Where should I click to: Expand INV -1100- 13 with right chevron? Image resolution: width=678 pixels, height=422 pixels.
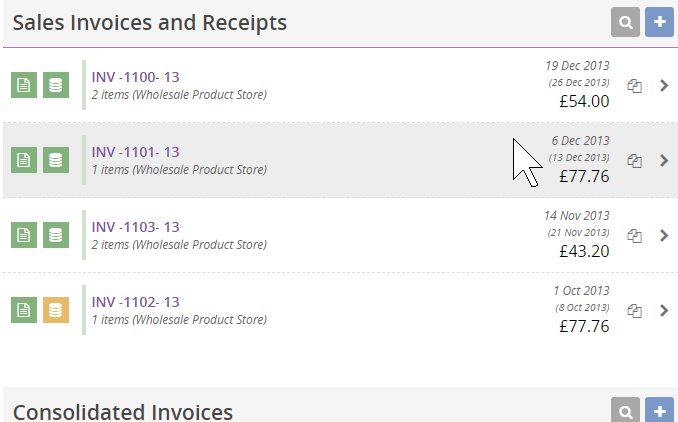click(664, 86)
